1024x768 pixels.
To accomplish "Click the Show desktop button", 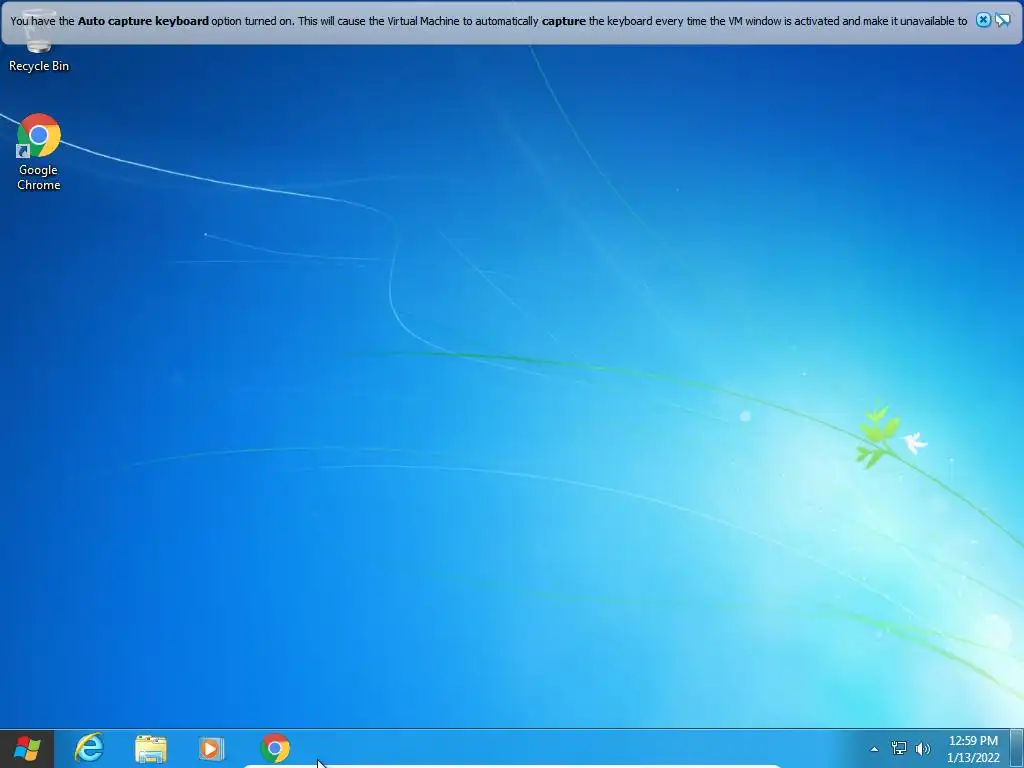I will coord(1017,748).
